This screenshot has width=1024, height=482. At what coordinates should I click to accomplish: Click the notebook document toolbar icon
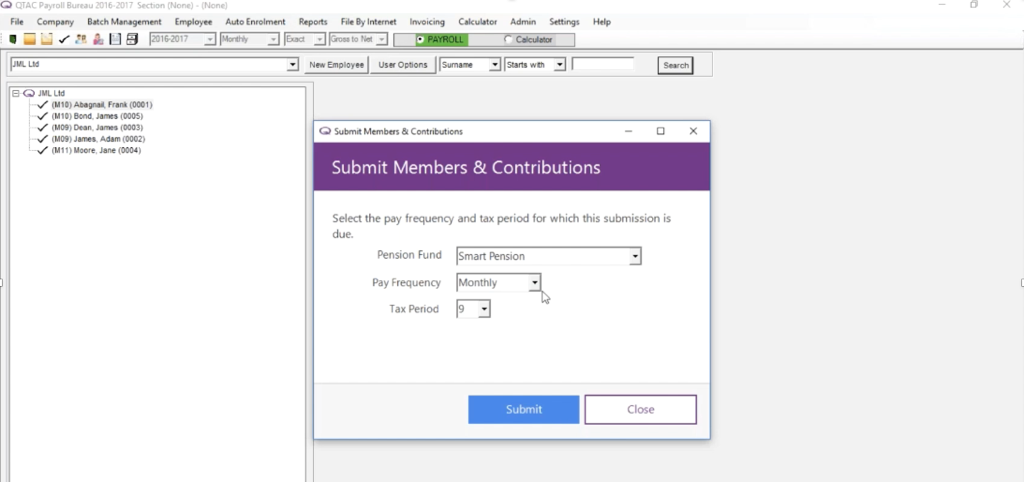pyautogui.click(x=115, y=39)
